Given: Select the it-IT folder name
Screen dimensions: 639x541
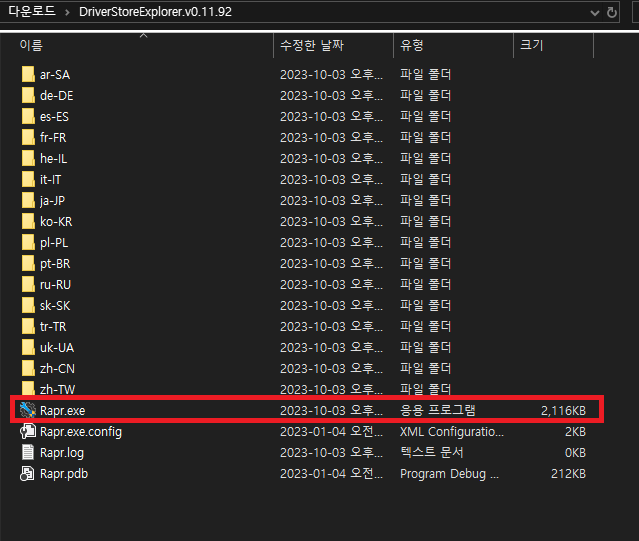Looking at the screenshot, I should point(51,180).
